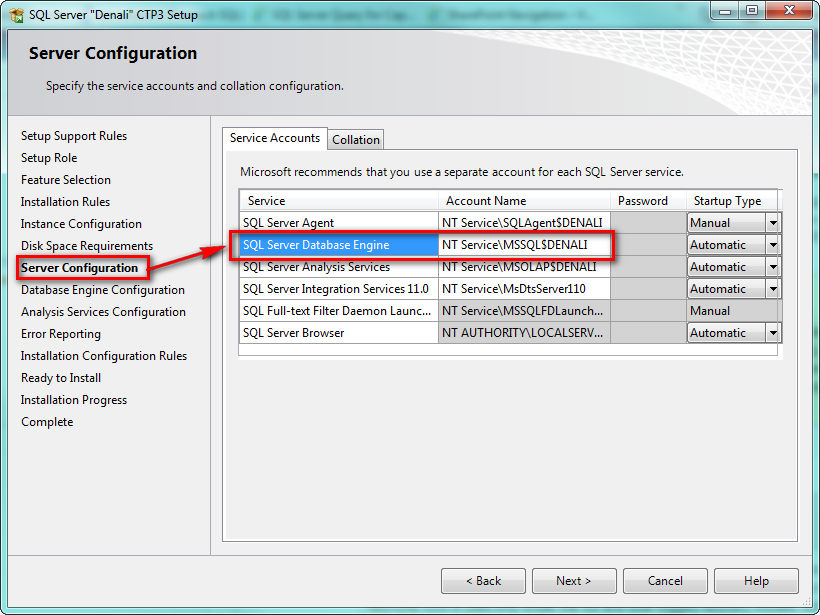The height and width of the screenshot is (615, 820).
Task: Select the Service Accounts tab
Action: 275,138
